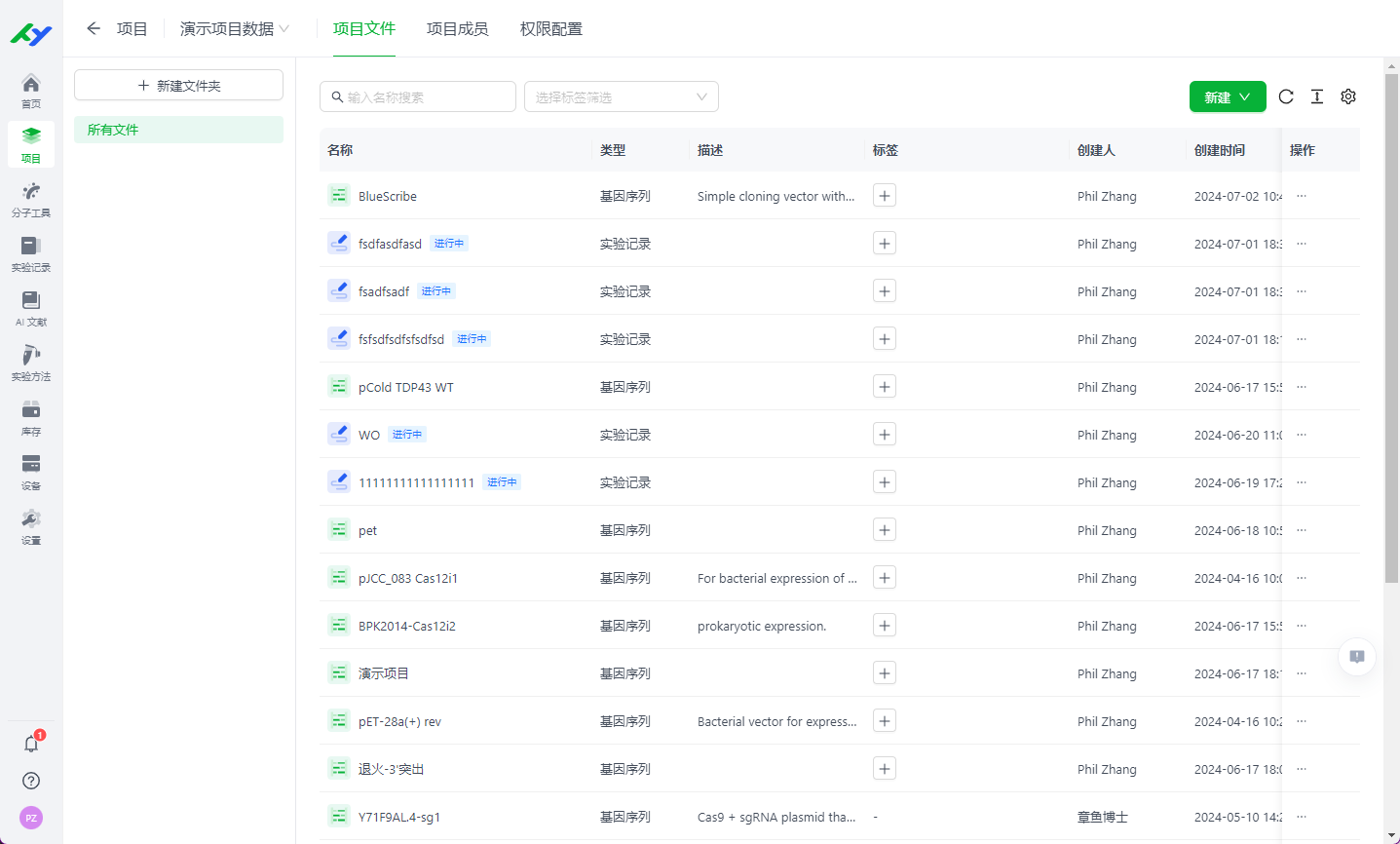Open the 选择标签筛选 tag filter dropdown
Screen dimensions: 1400x844
click(x=621, y=96)
